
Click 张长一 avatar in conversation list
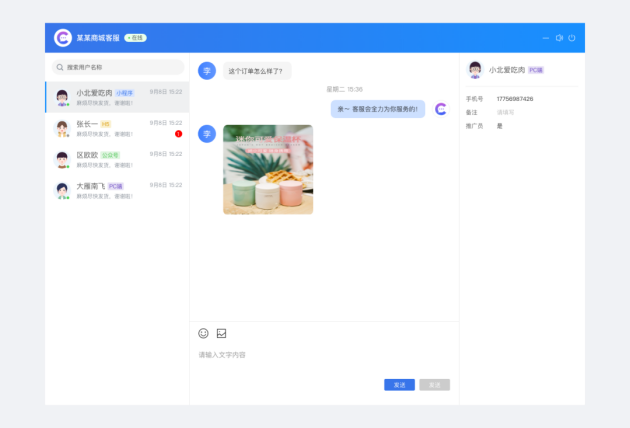(x=62, y=128)
